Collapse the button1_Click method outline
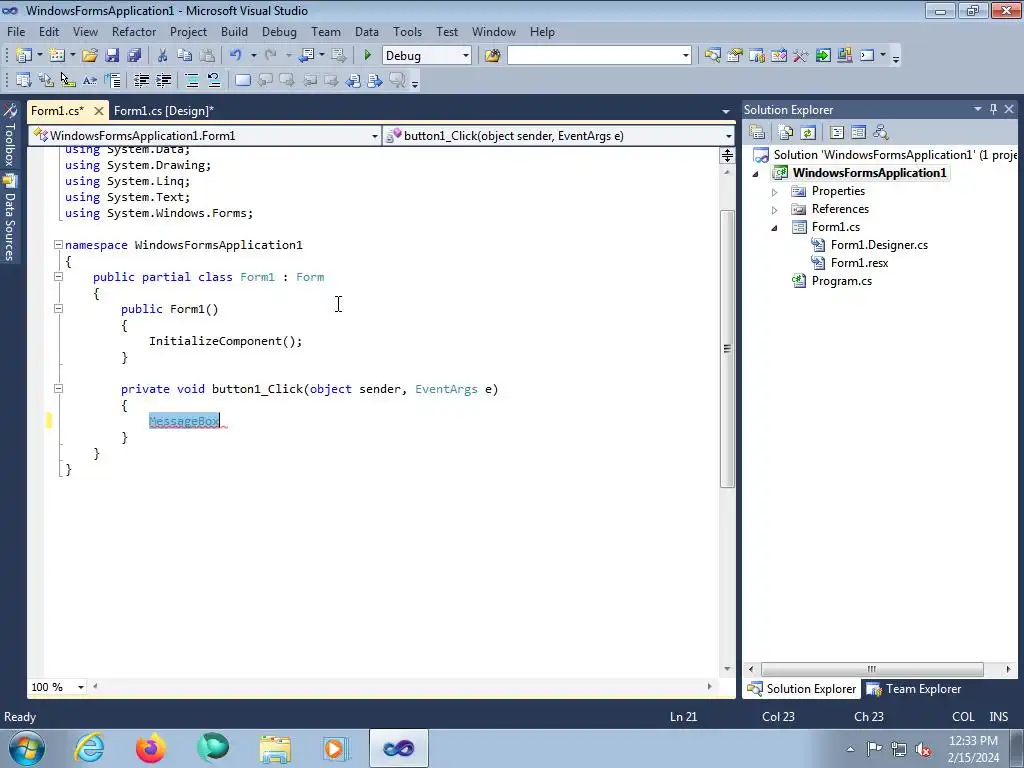 (x=58, y=389)
